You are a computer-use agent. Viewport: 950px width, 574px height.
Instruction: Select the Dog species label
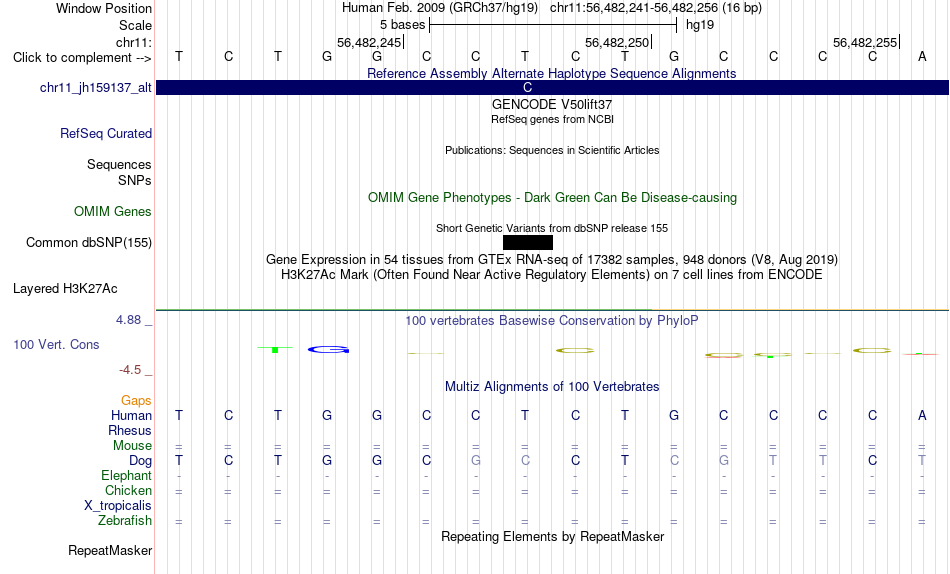[x=141, y=461]
